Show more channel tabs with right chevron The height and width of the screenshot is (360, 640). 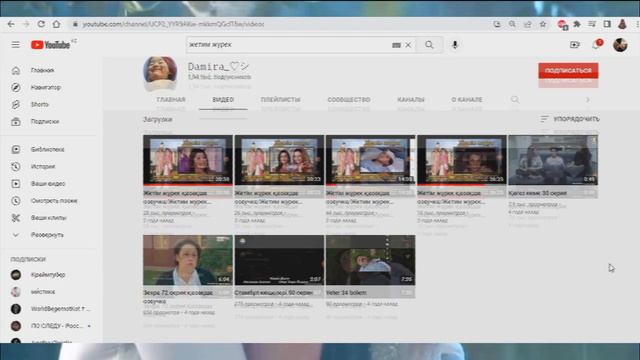pos(587,100)
